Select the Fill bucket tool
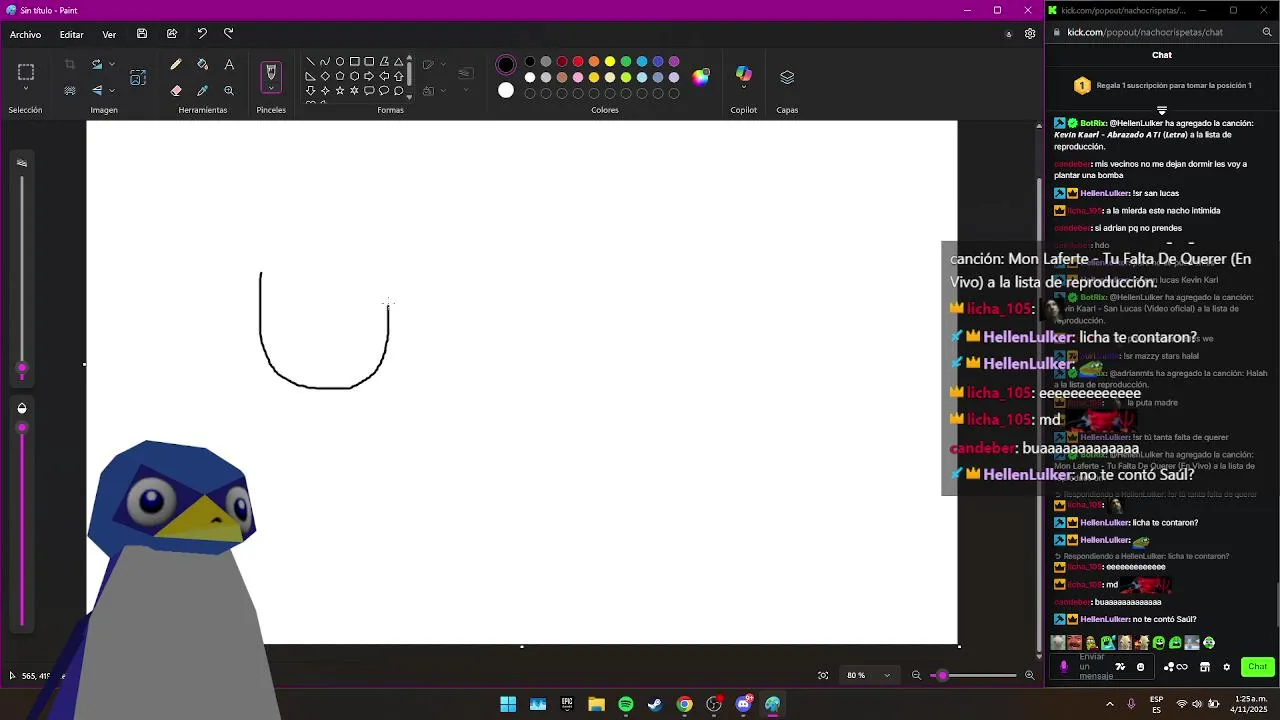 tap(202, 65)
